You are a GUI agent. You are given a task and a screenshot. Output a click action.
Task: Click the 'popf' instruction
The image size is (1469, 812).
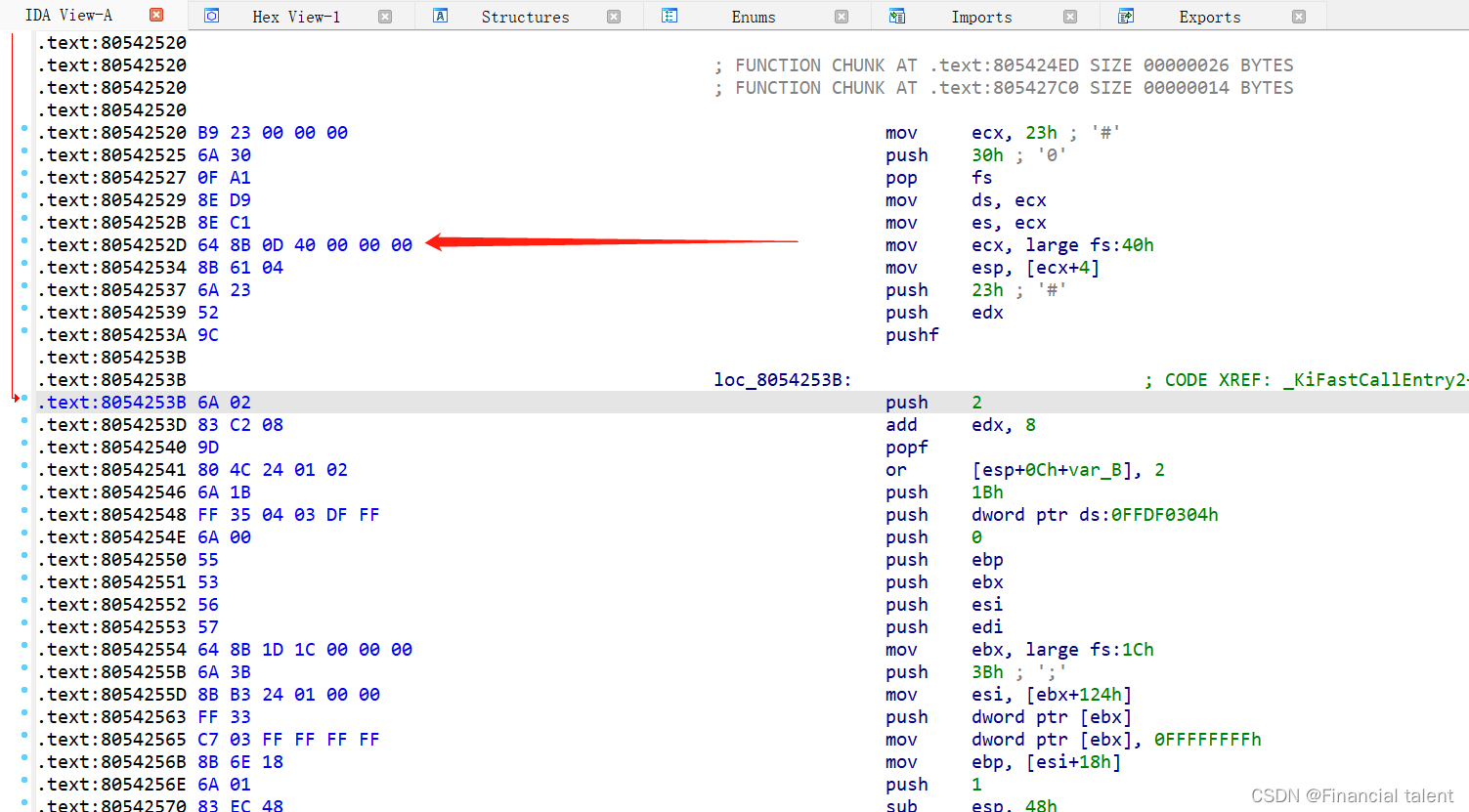907,448
